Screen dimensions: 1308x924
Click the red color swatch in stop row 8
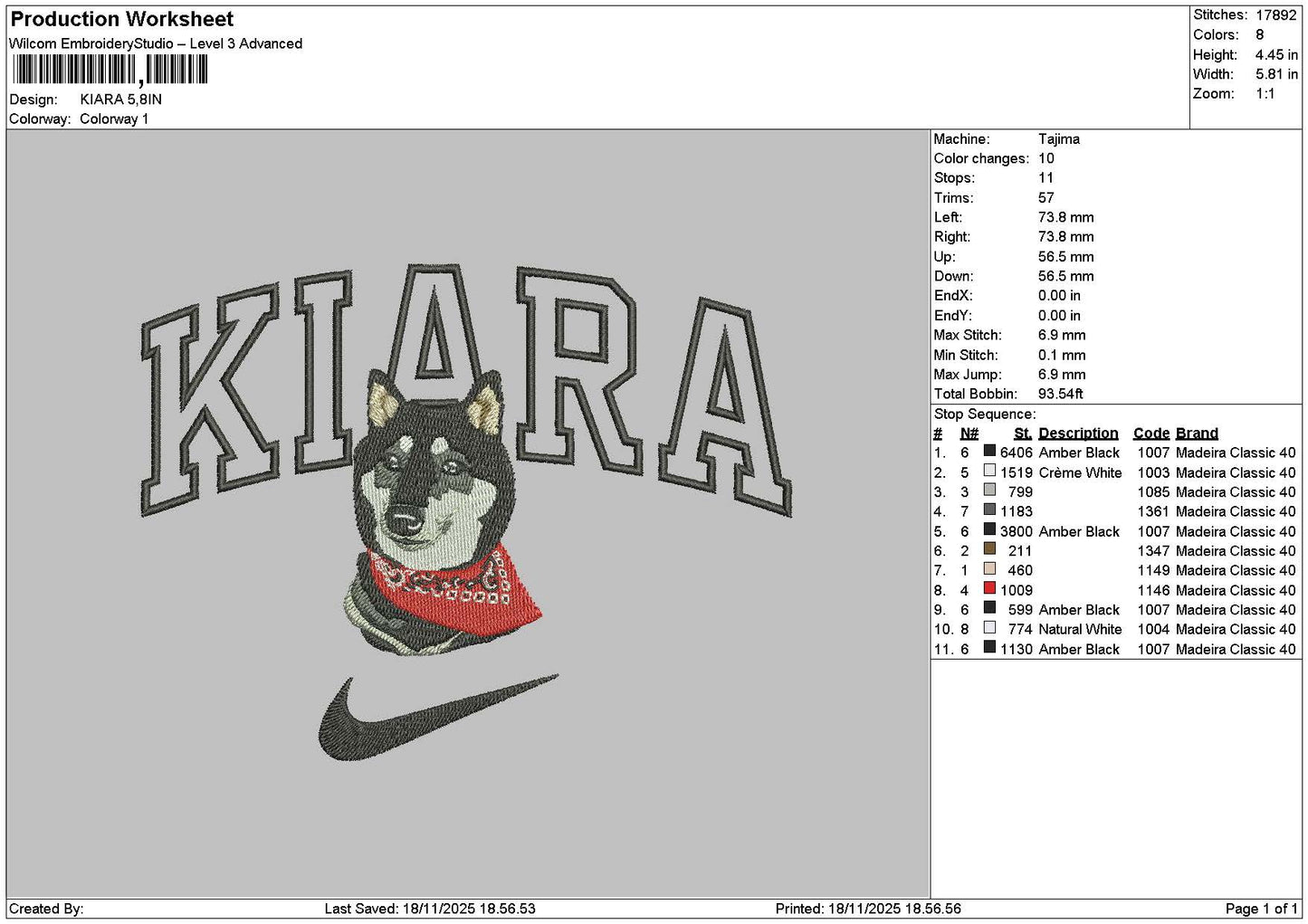(989, 589)
